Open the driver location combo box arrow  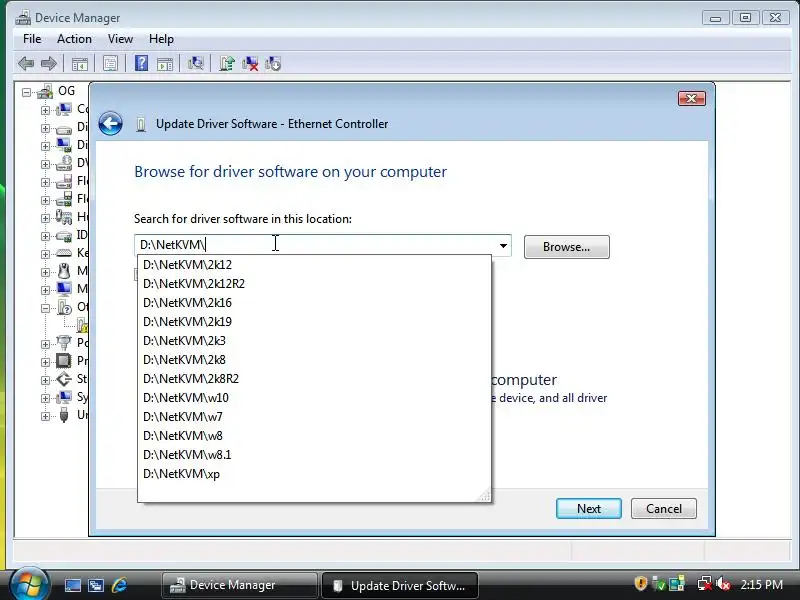pos(503,245)
